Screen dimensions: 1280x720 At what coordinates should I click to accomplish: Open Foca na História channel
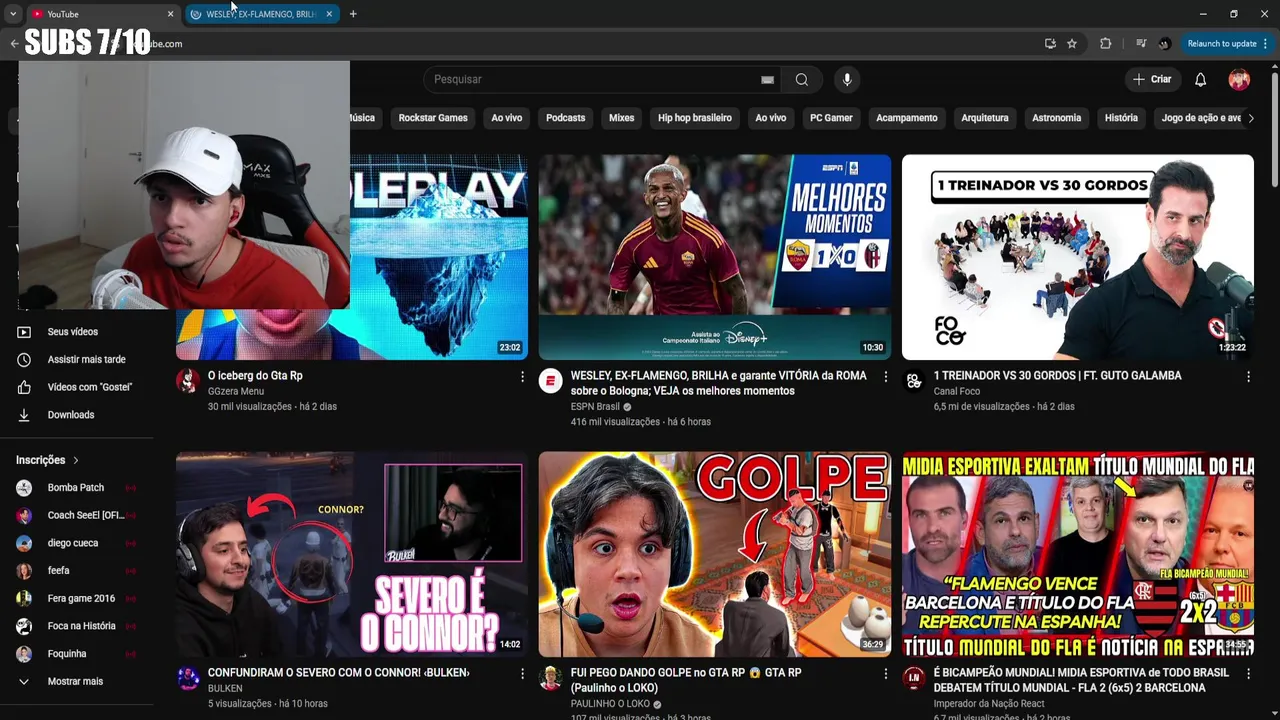pos(76,626)
